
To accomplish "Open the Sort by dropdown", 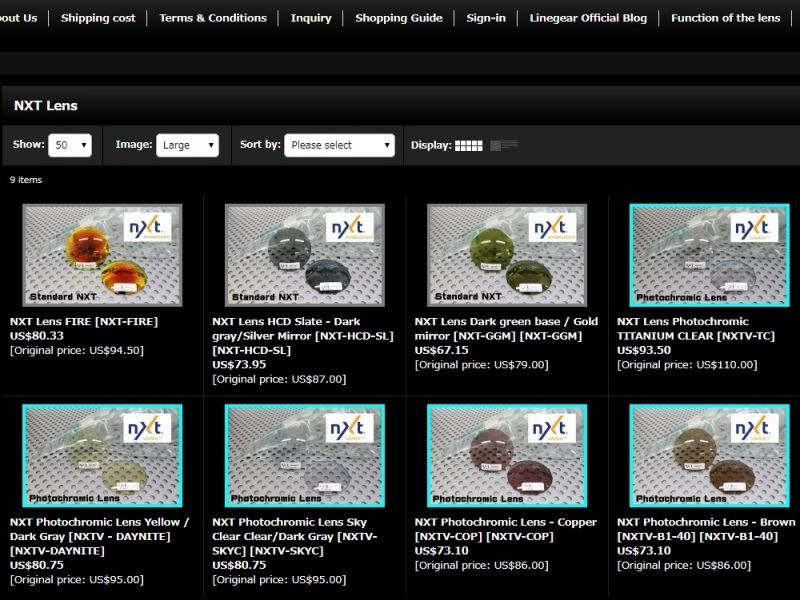I will 339,145.
